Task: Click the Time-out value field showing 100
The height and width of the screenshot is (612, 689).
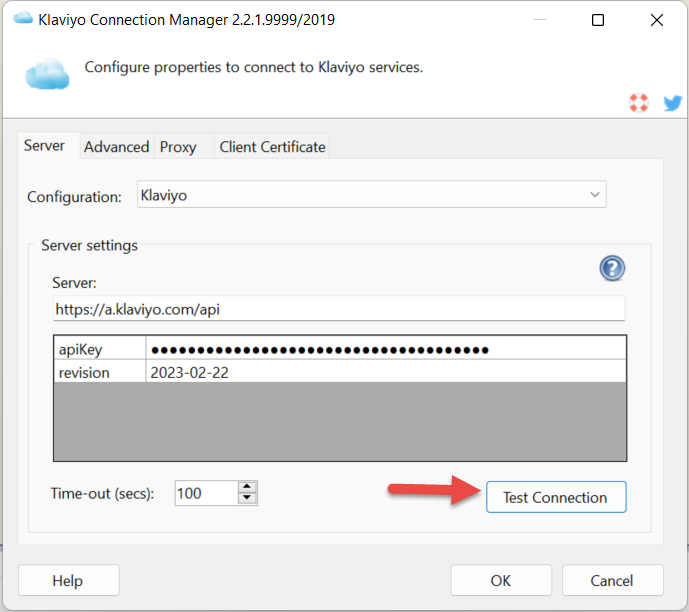Action: pyautogui.click(x=206, y=493)
